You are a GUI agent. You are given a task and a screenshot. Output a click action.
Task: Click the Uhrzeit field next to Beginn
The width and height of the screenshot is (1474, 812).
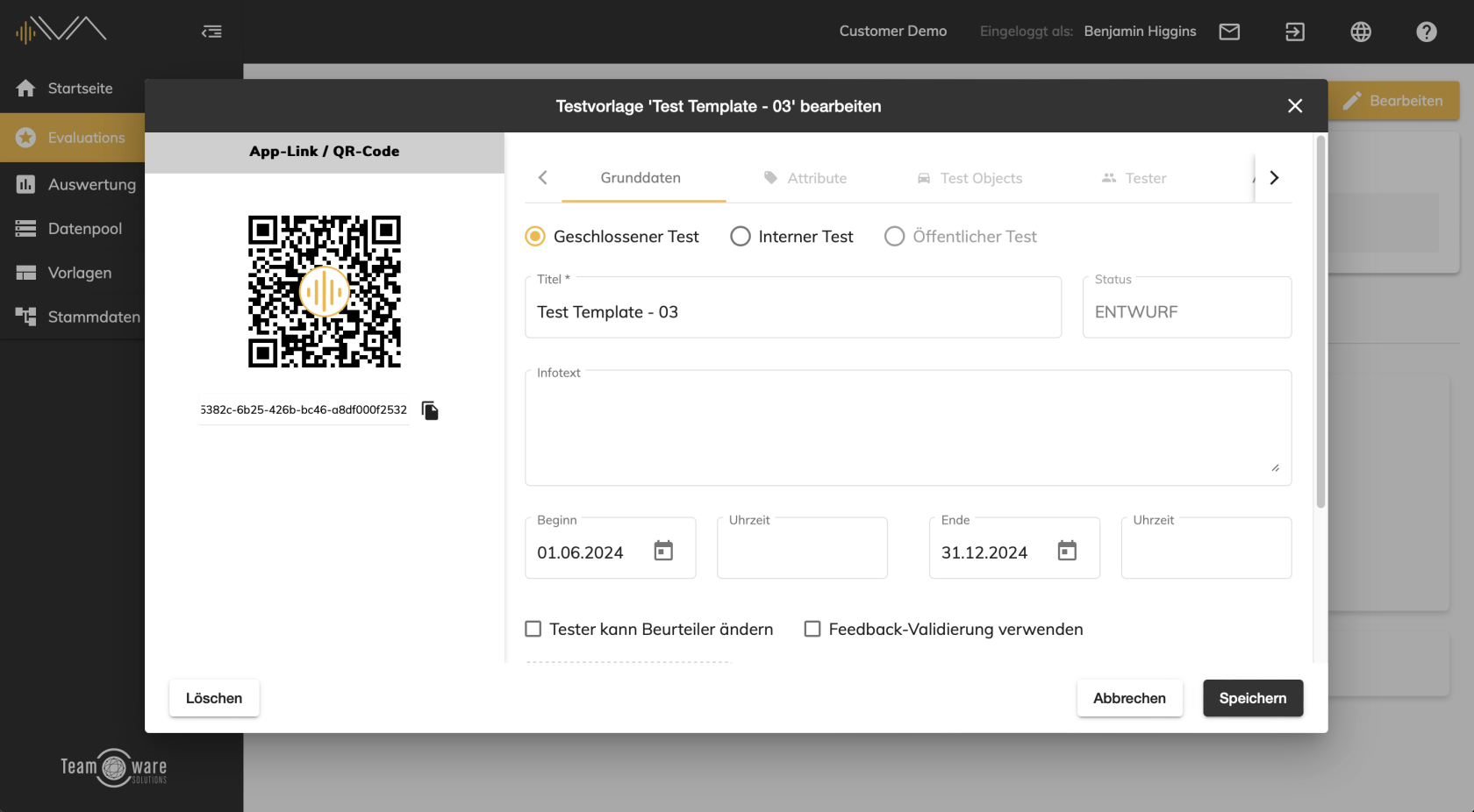click(802, 548)
